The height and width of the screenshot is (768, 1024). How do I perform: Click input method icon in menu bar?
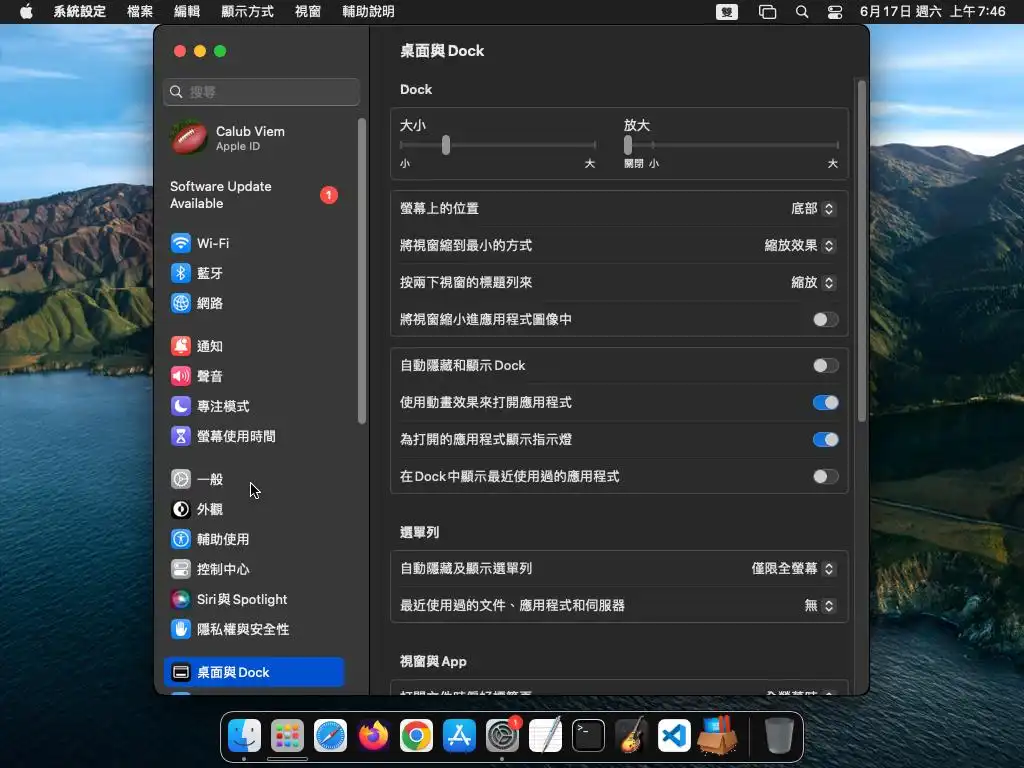point(727,12)
